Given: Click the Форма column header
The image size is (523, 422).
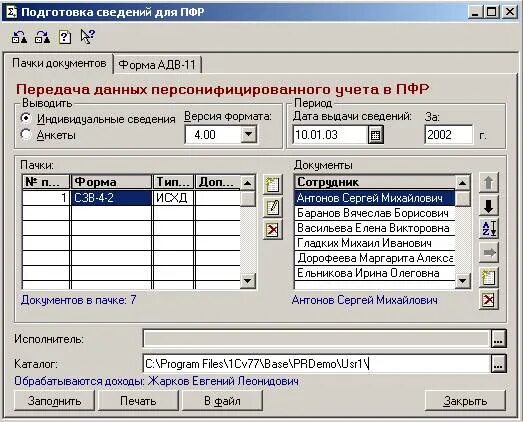Looking at the screenshot, I should pyautogui.click(x=111, y=182).
